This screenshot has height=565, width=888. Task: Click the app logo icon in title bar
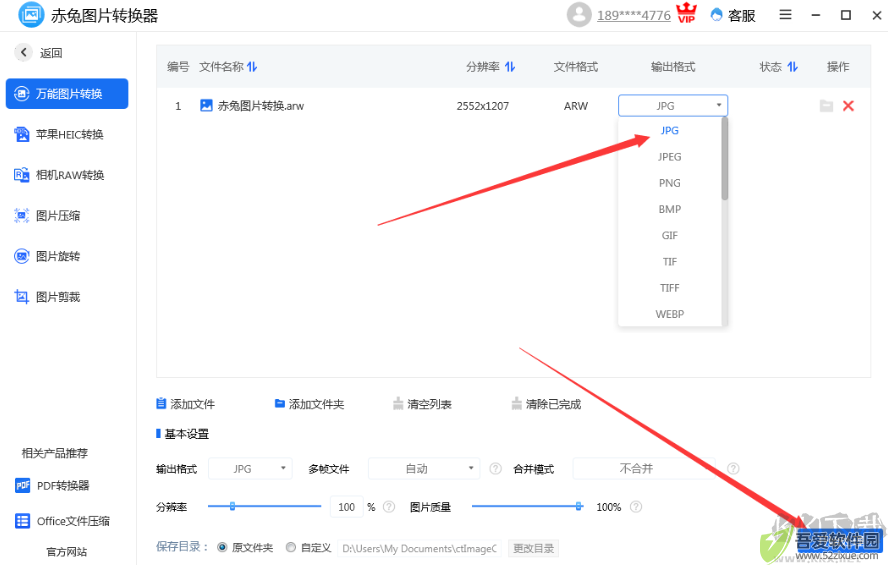[x=31, y=15]
